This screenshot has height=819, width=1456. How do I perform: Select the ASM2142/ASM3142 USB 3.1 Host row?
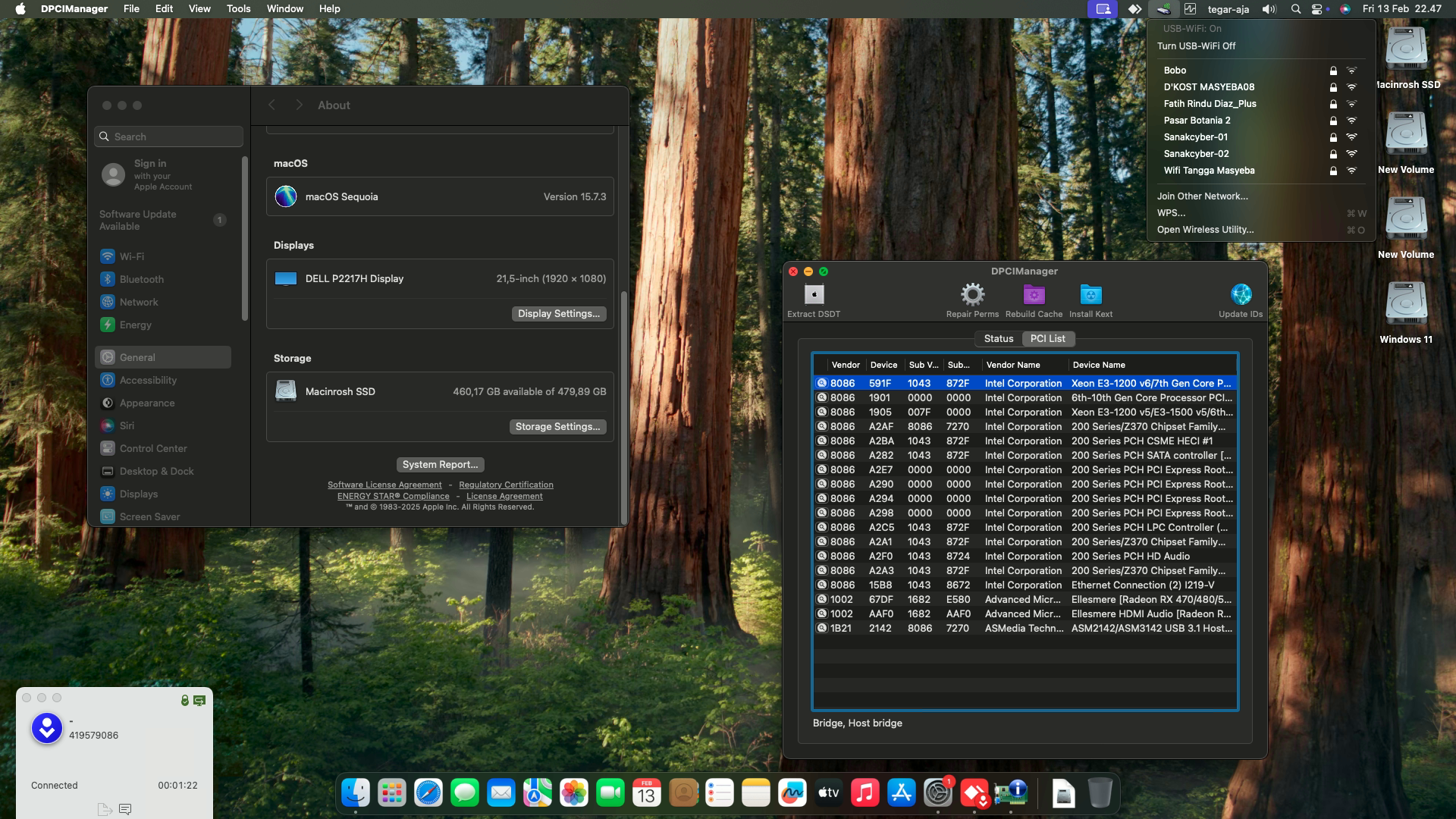(x=1025, y=629)
